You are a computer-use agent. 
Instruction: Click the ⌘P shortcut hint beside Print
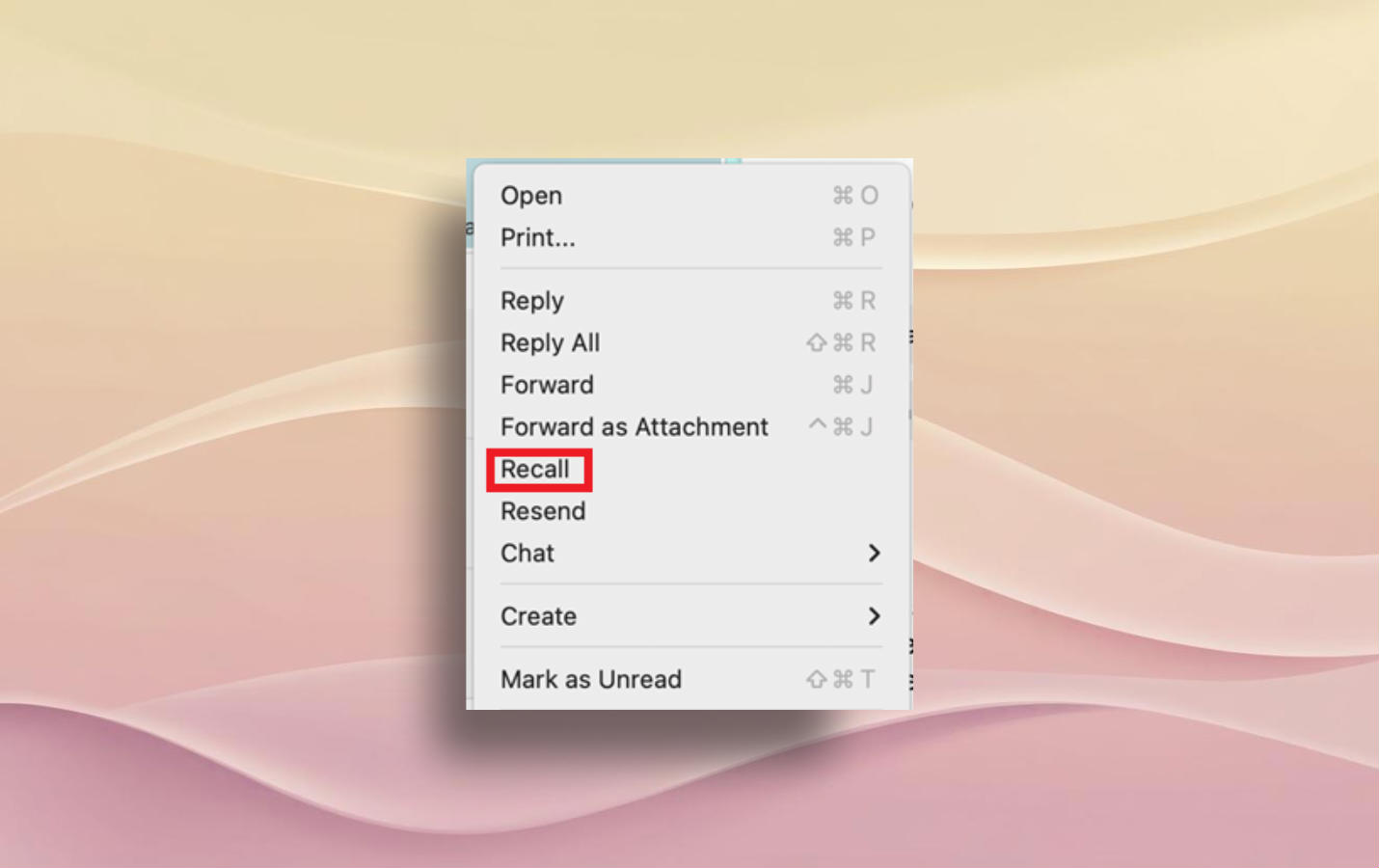pyautogui.click(x=854, y=237)
